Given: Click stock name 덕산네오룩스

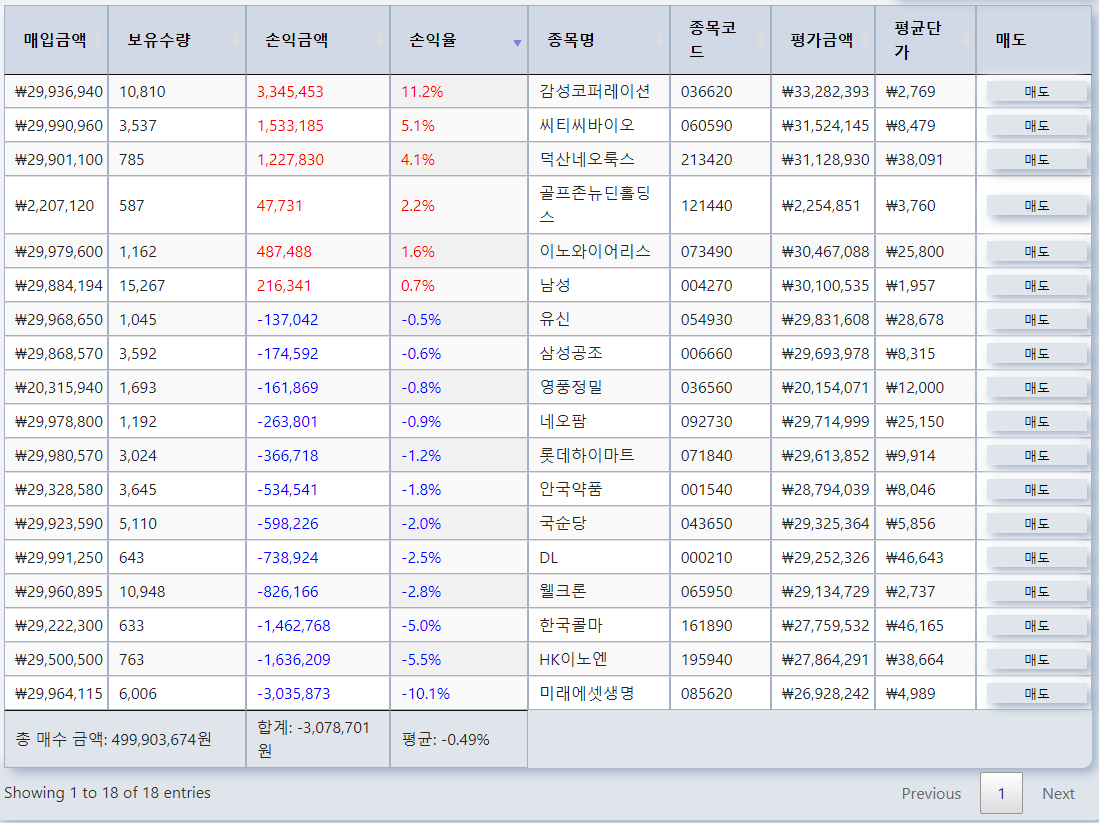Looking at the screenshot, I should 587,159.
